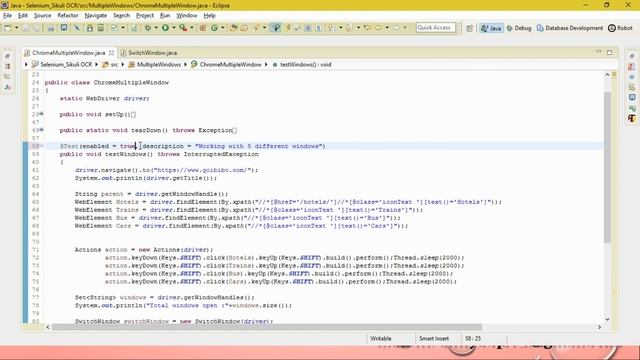Image resolution: width=640 pixels, height=360 pixels.
Task: Open the File menu
Action: click(x=7, y=16)
